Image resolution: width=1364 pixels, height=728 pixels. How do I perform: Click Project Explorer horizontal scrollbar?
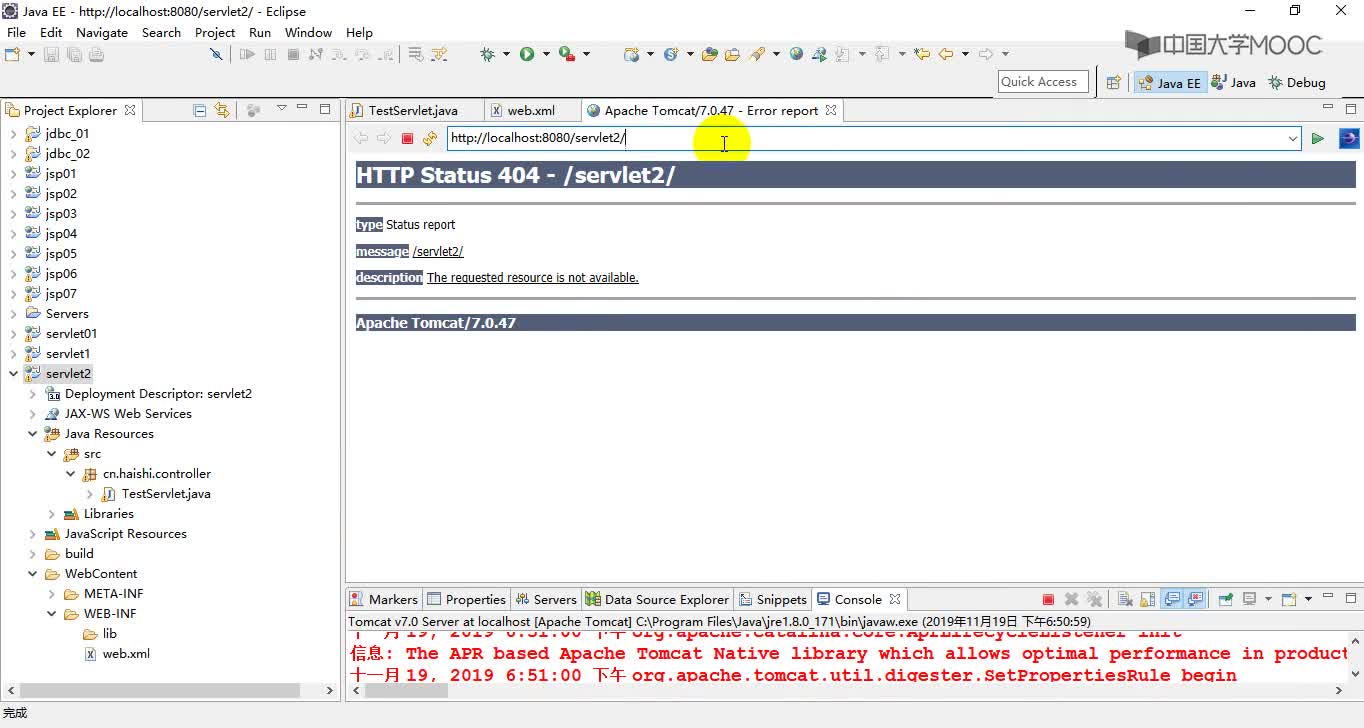(160, 690)
